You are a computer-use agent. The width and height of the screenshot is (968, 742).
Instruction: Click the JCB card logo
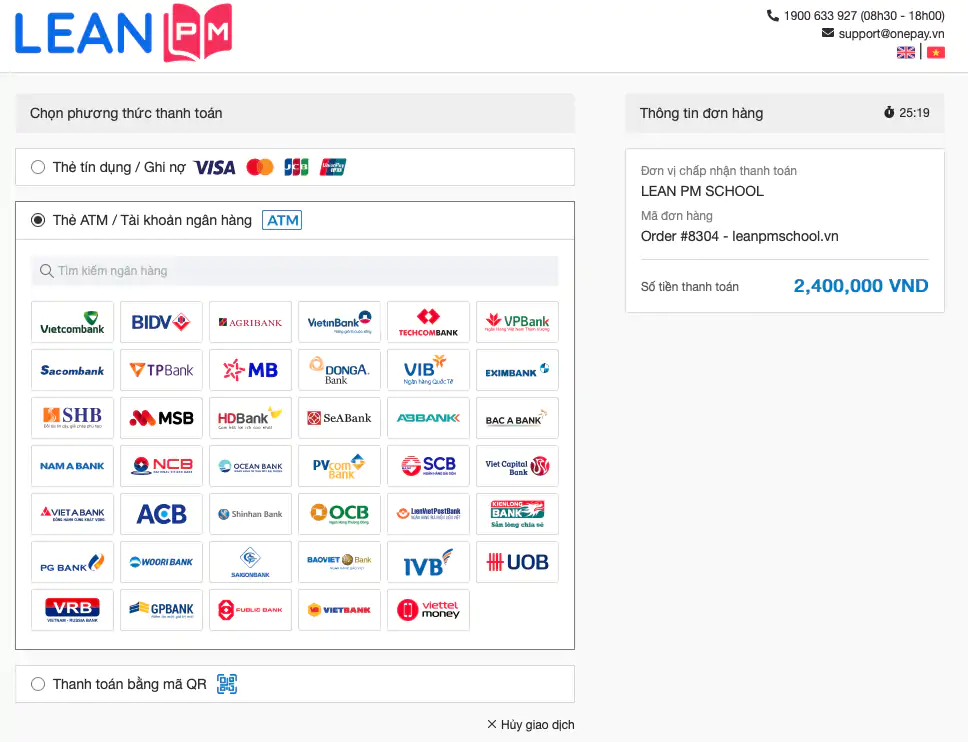(296, 167)
